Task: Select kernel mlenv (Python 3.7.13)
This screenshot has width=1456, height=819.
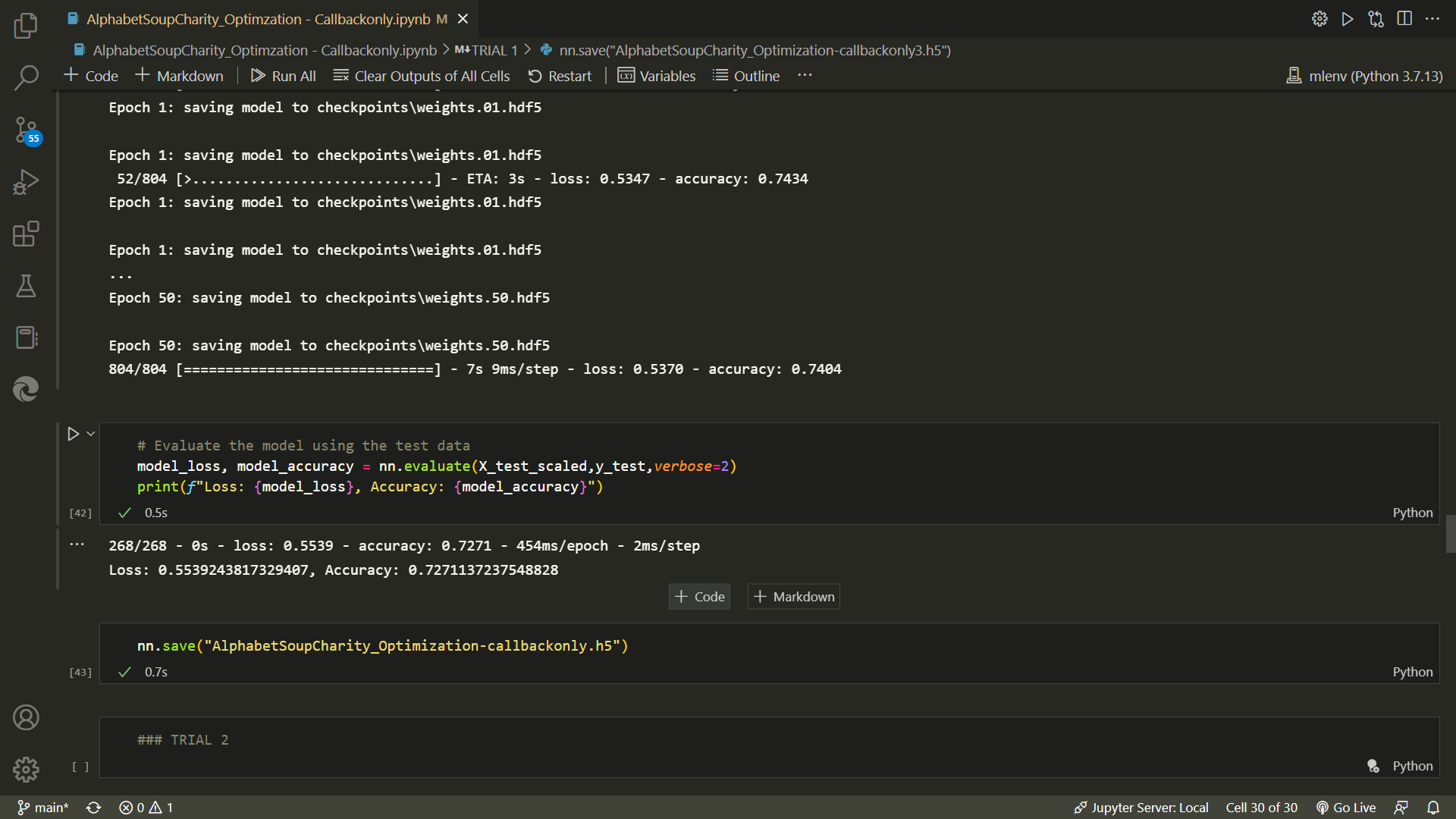Action: [1365, 76]
